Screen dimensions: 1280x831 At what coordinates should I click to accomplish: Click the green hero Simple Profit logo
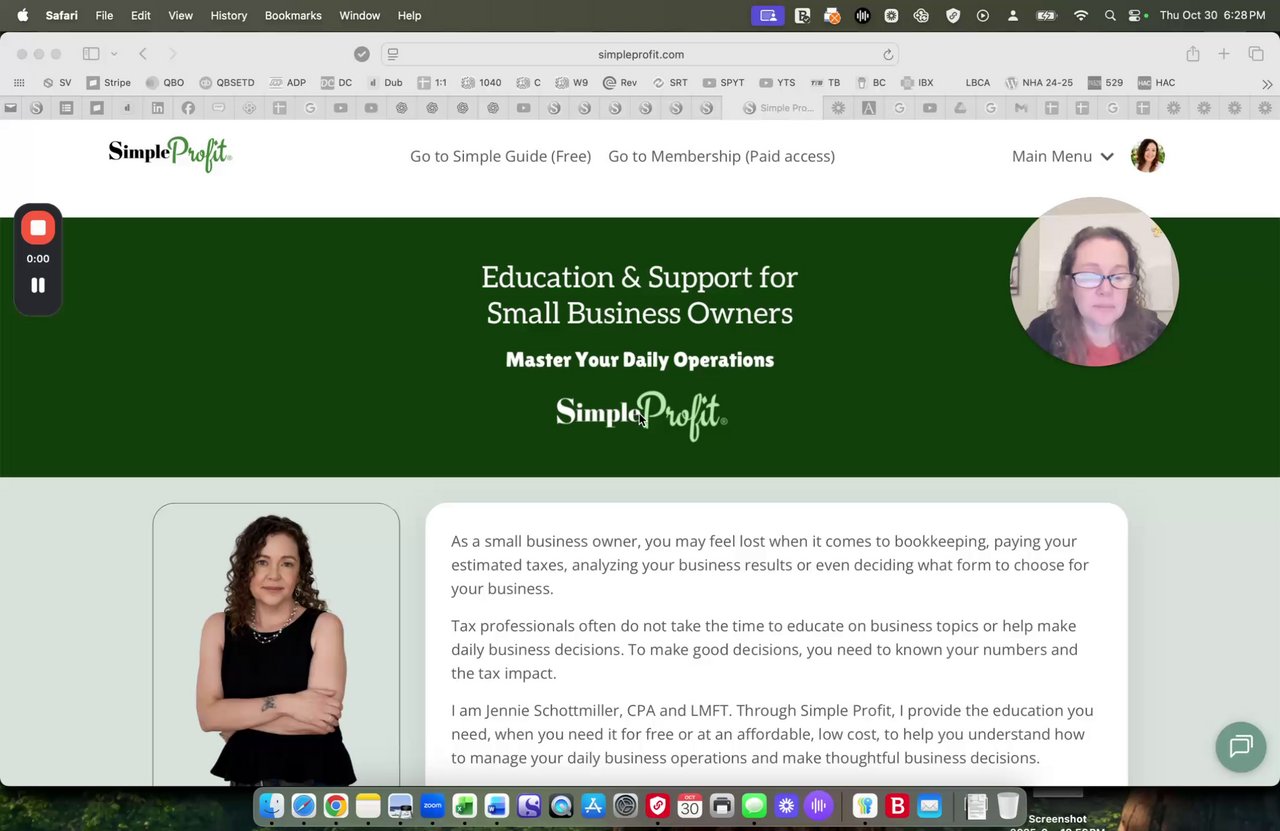point(641,415)
